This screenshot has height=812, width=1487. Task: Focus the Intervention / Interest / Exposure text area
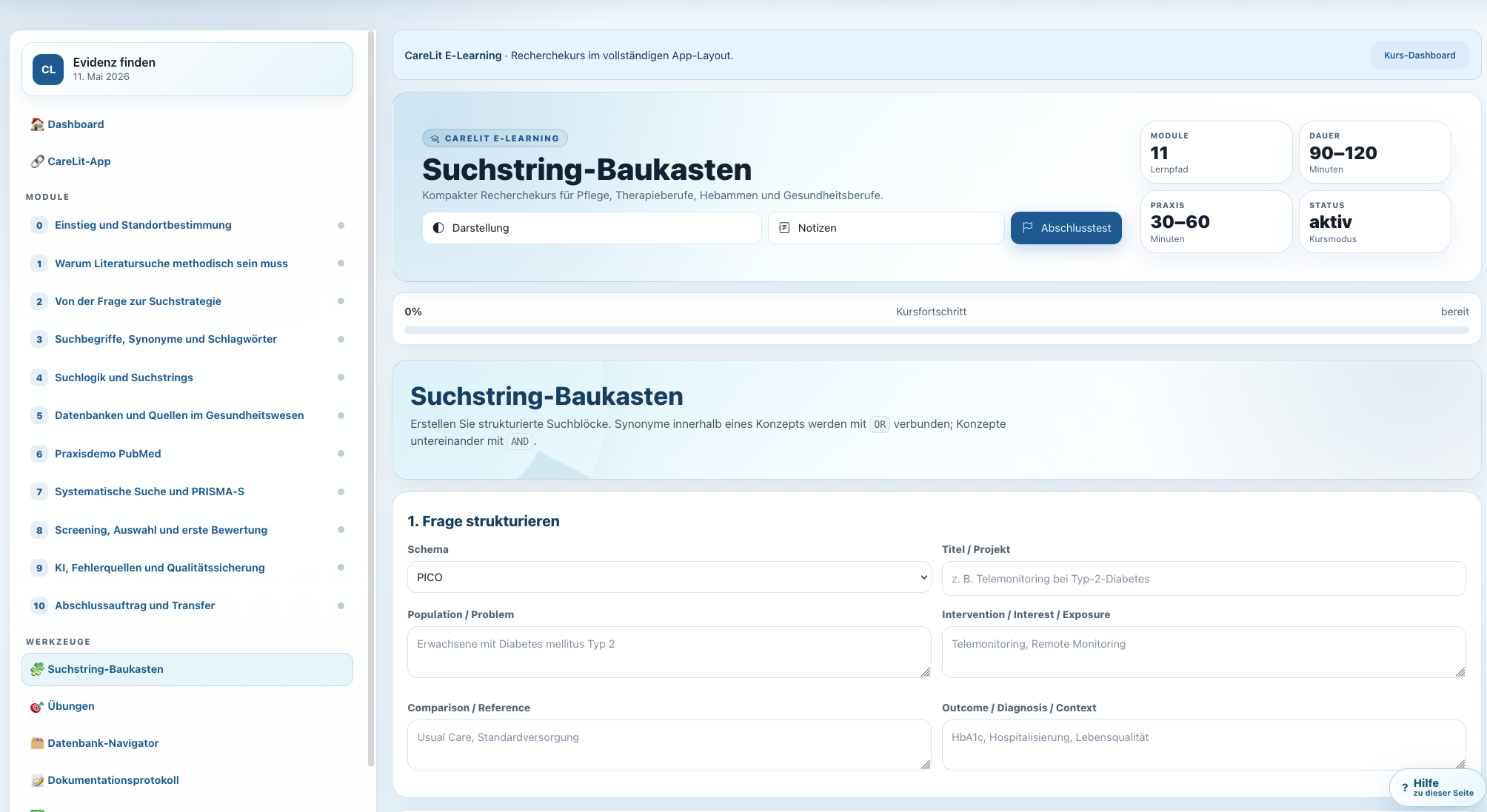point(1203,652)
